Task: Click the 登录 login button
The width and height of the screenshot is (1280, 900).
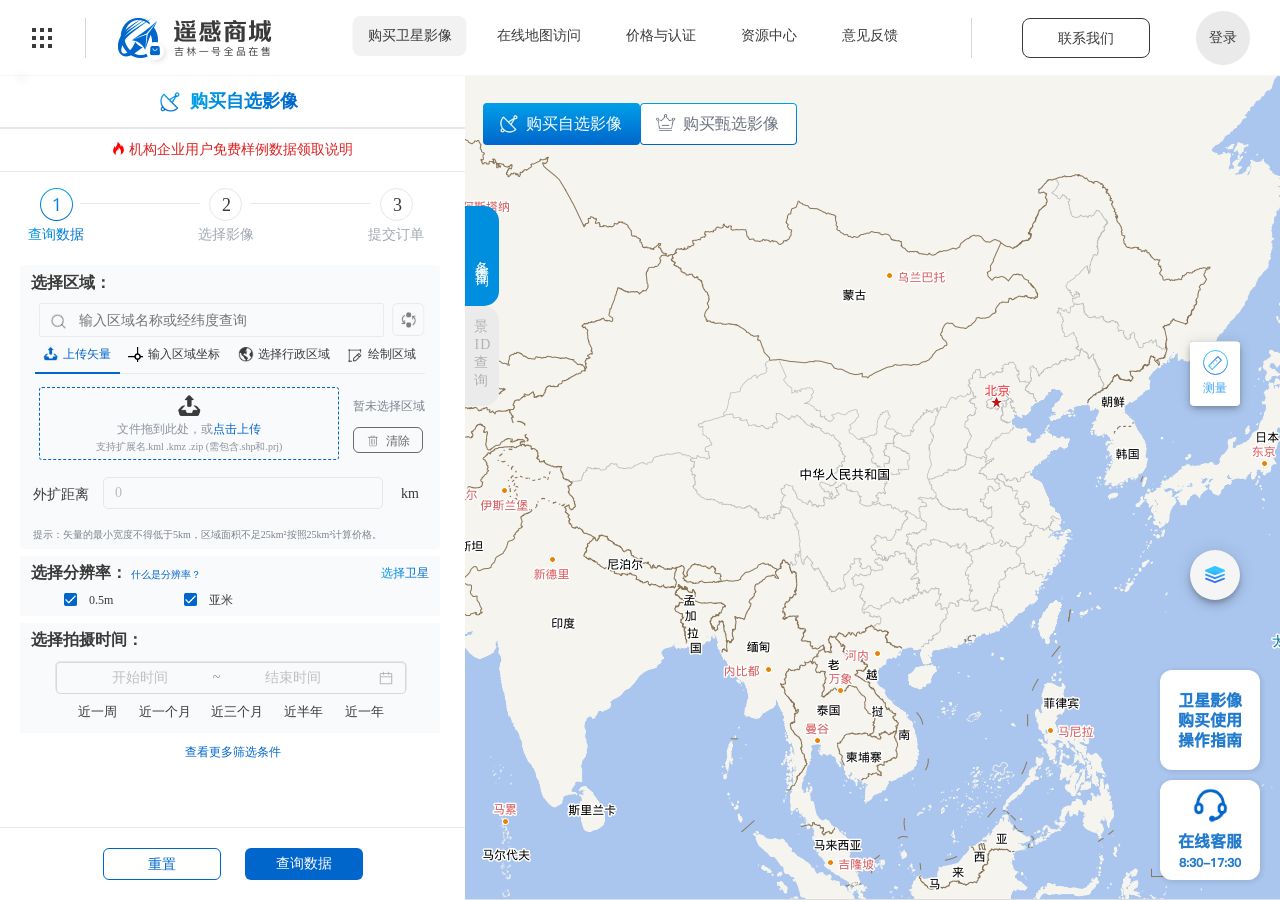Action: [1223, 38]
